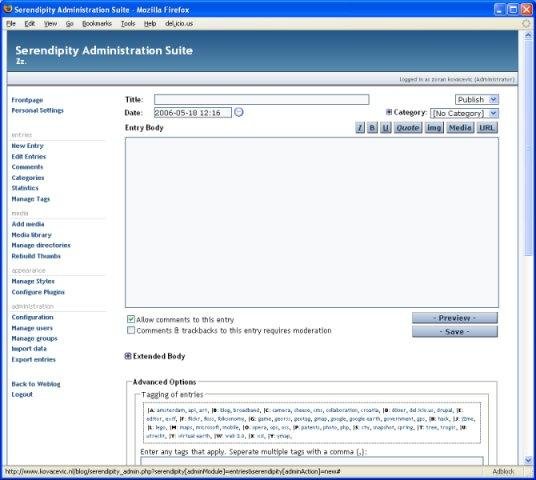Open the Publish status dropdown
536x480 pixels.
[477, 99]
